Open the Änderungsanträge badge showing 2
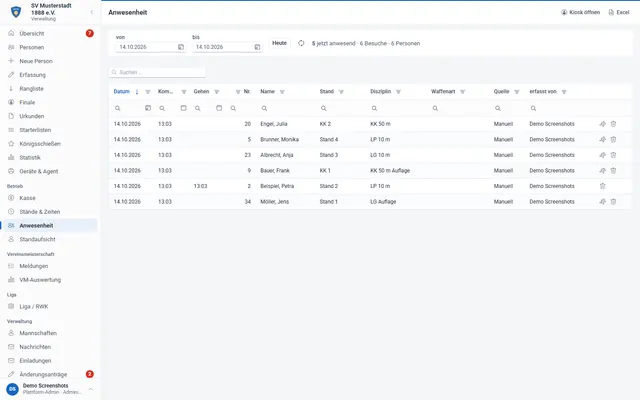Screen dimensions: 640x400 click(x=90, y=374)
